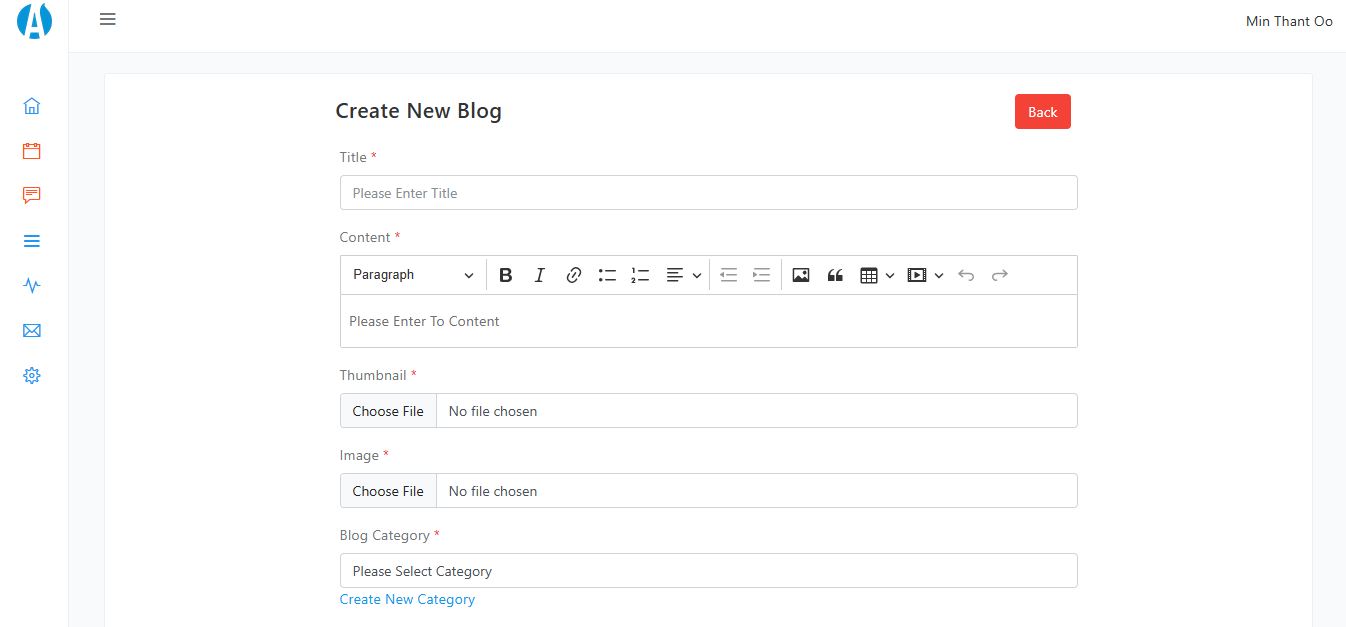This screenshot has height=627, width=1346.
Task: Toggle the hamburger sidebar menu
Action: (x=108, y=19)
